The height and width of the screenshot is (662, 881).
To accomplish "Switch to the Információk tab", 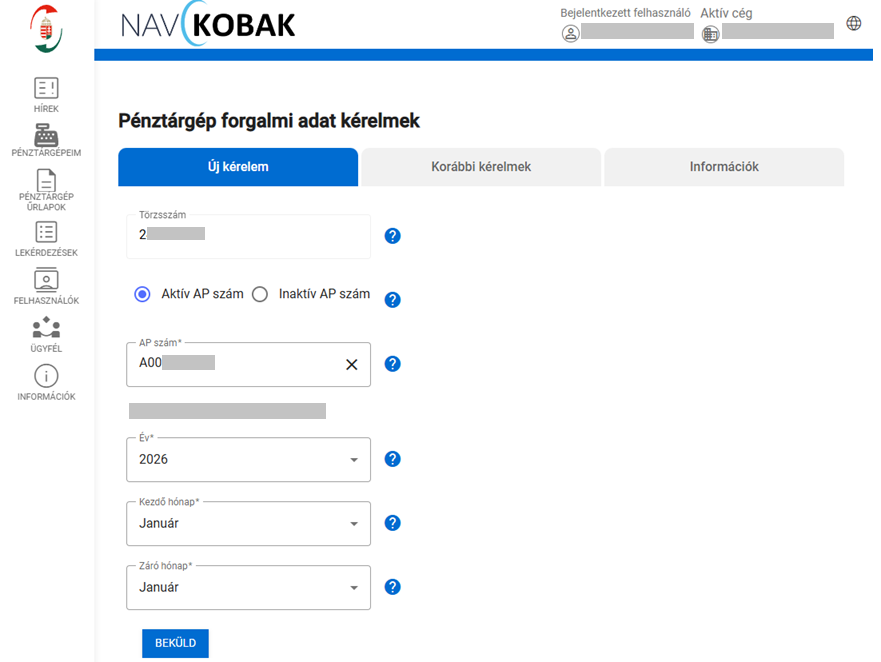I will [x=724, y=167].
